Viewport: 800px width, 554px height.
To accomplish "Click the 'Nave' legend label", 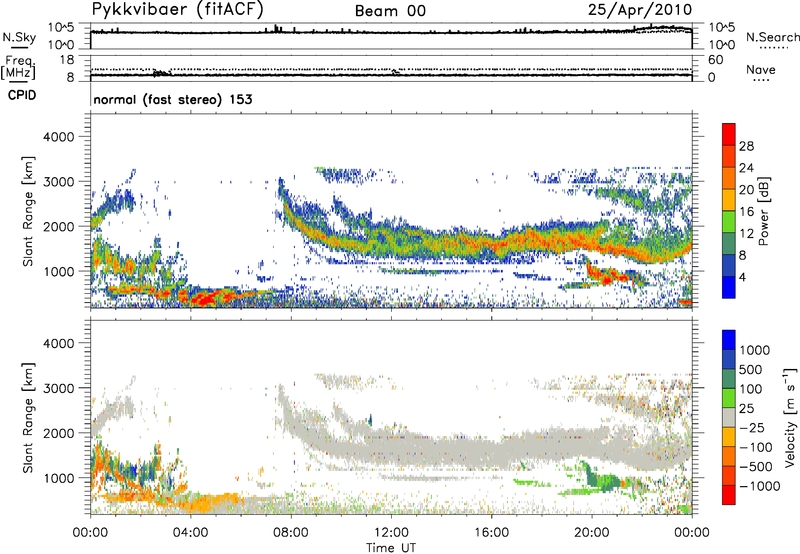I will [761, 70].
